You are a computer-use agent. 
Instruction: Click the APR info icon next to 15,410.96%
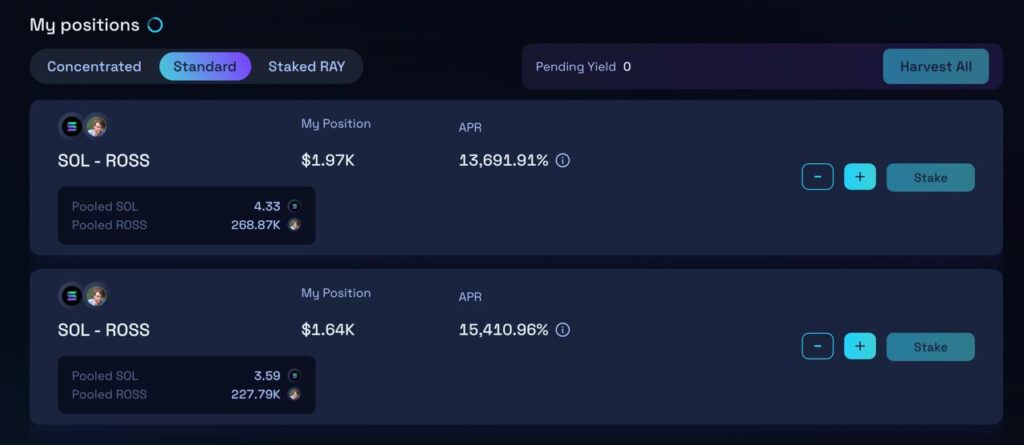[563, 329]
